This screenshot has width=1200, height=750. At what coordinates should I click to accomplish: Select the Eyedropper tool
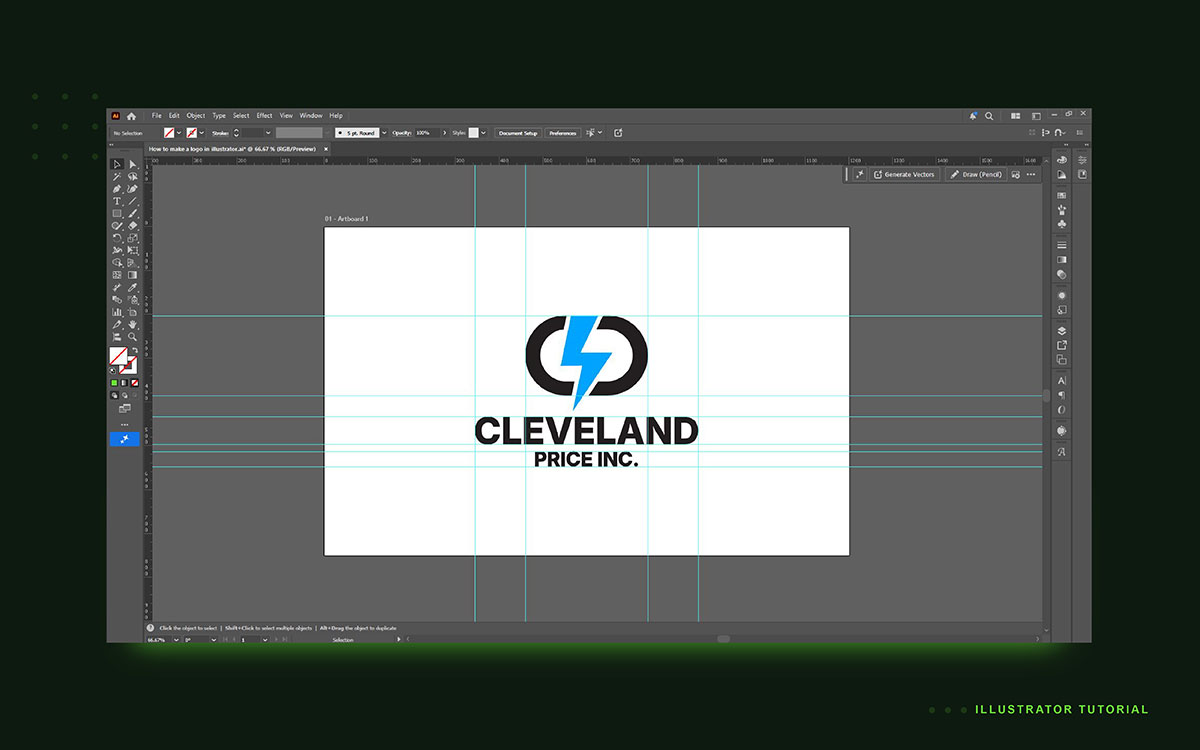pyautogui.click(x=133, y=287)
